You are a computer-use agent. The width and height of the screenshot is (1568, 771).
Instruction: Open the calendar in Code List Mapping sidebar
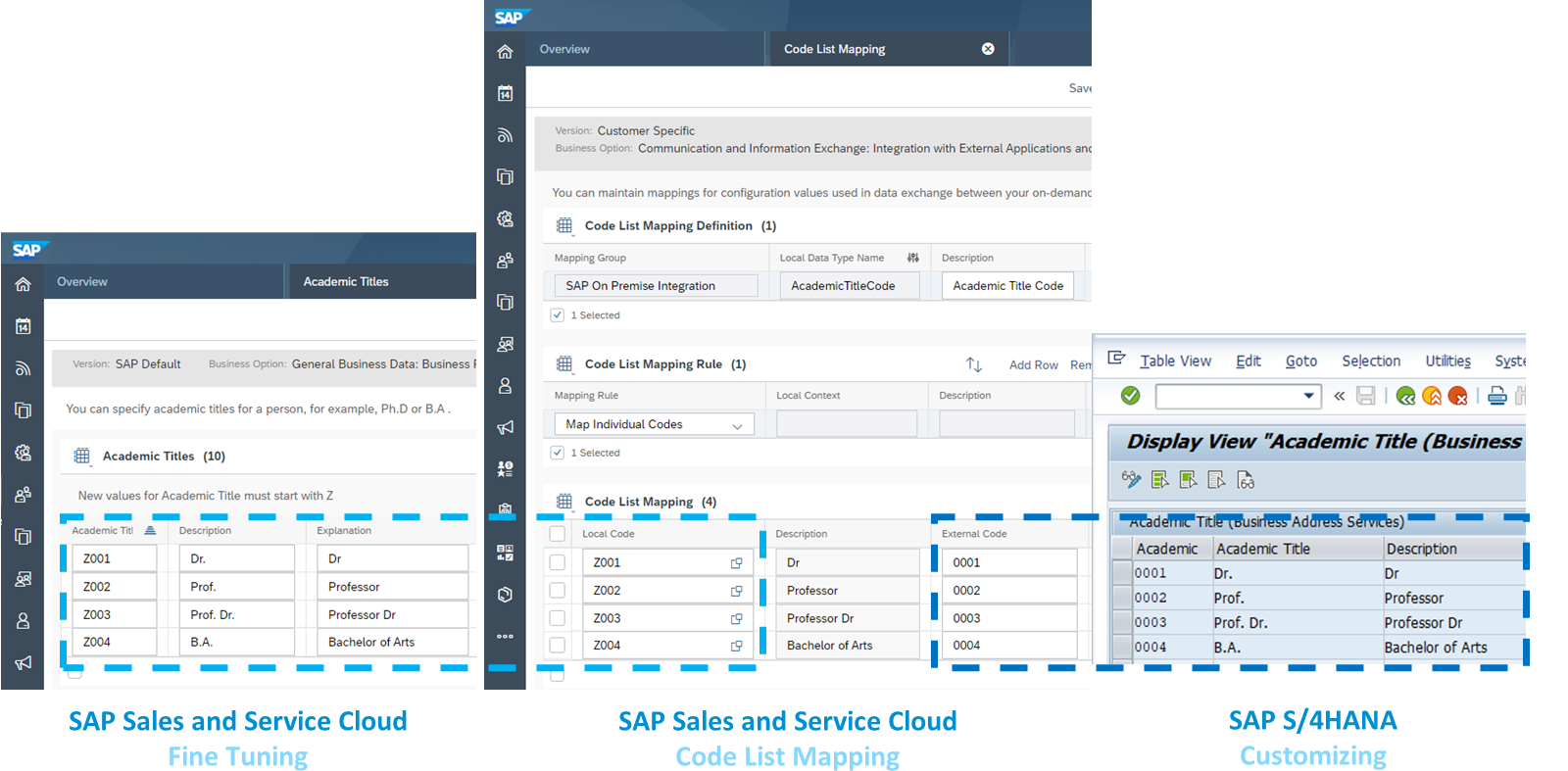tap(505, 93)
